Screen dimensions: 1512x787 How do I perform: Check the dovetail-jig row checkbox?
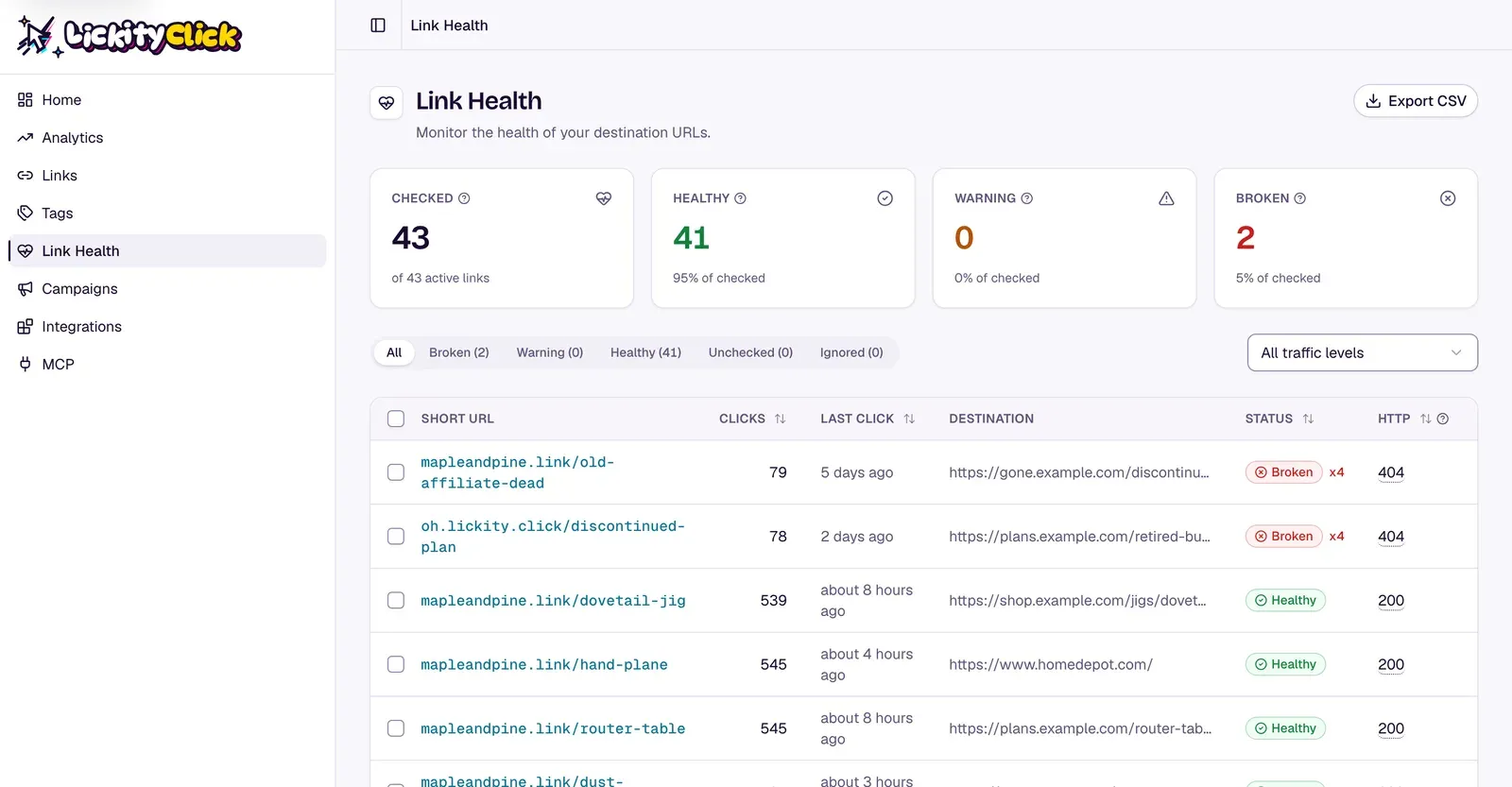[396, 601]
